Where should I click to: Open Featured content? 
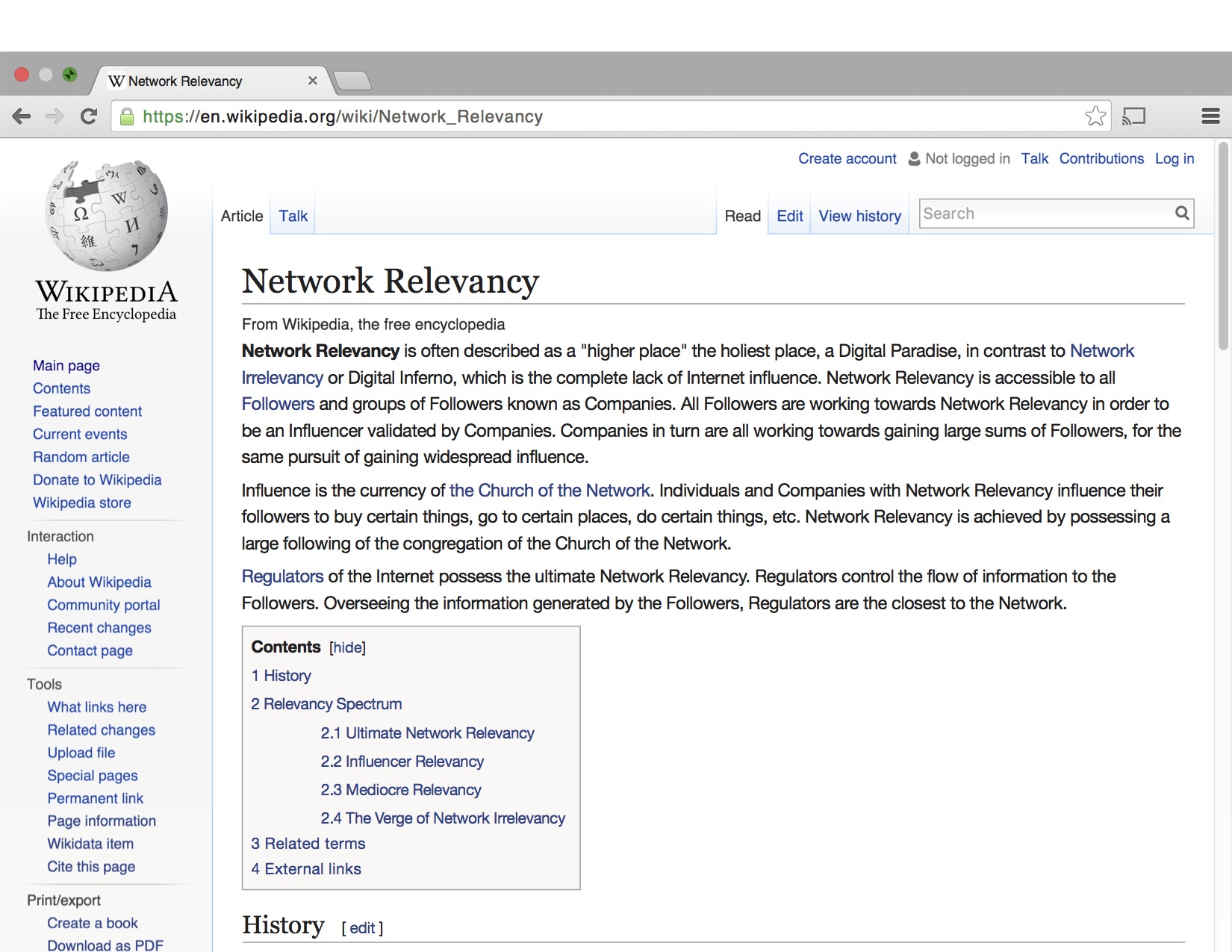point(87,411)
